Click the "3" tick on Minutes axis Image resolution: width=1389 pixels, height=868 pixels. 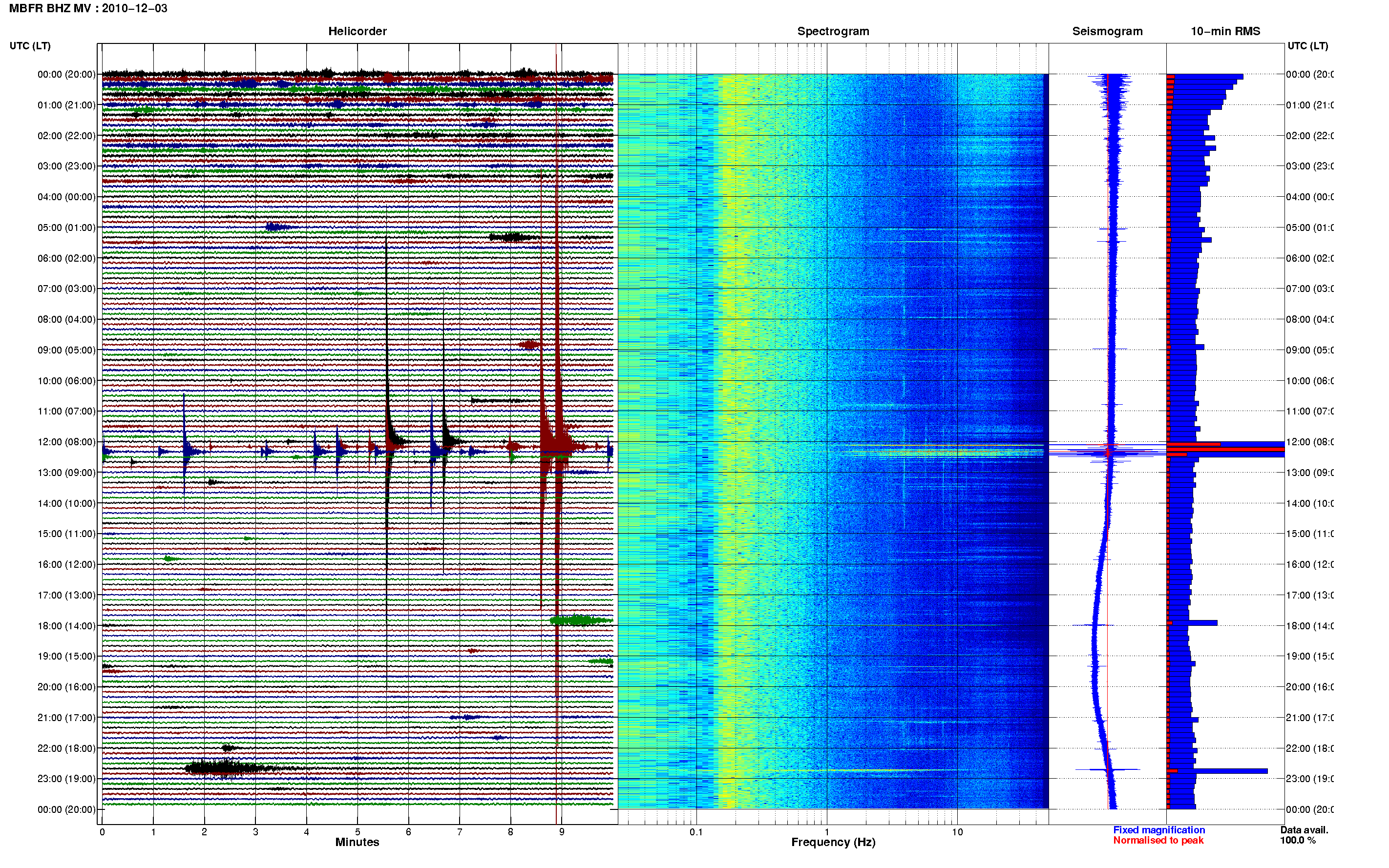coord(255,832)
